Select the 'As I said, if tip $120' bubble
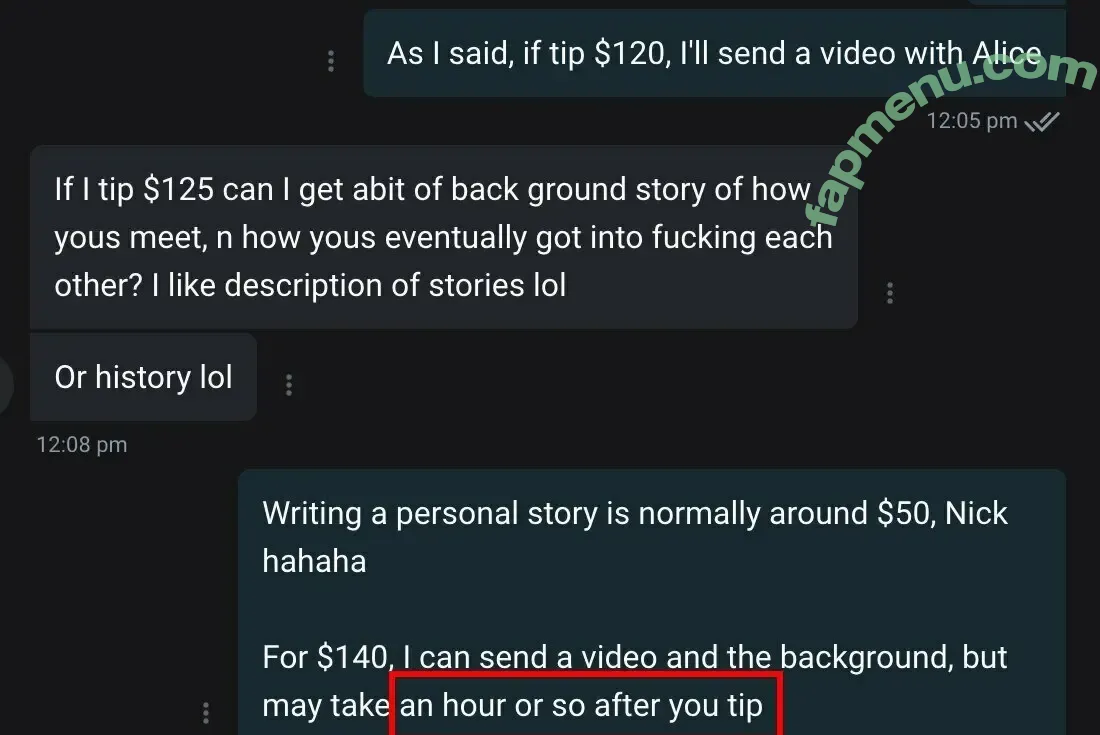The height and width of the screenshot is (735, 1100). point(714,53)
